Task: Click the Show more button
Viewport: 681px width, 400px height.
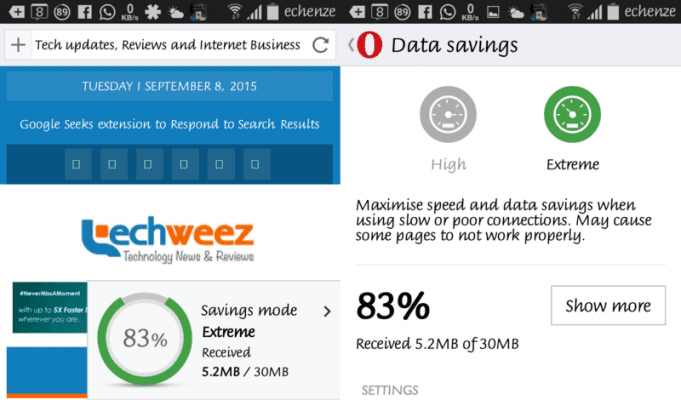Action: coord(608,305)
